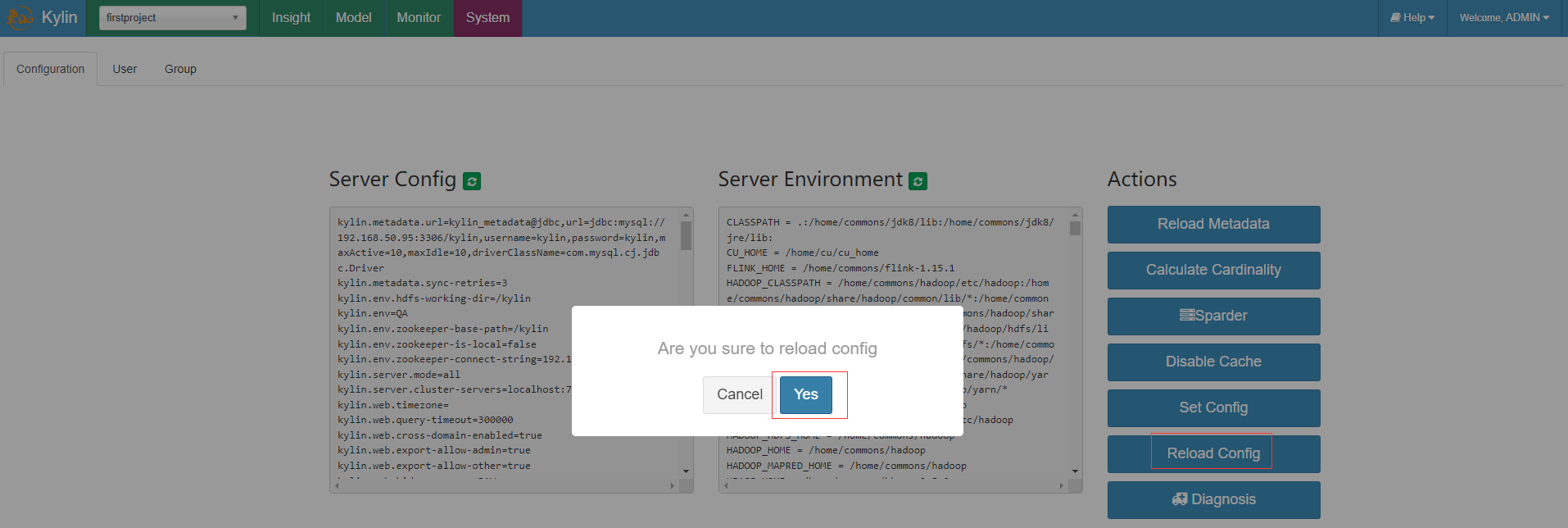
Task: Run the Diagnosis action
Action: [x=1213, y=499]
